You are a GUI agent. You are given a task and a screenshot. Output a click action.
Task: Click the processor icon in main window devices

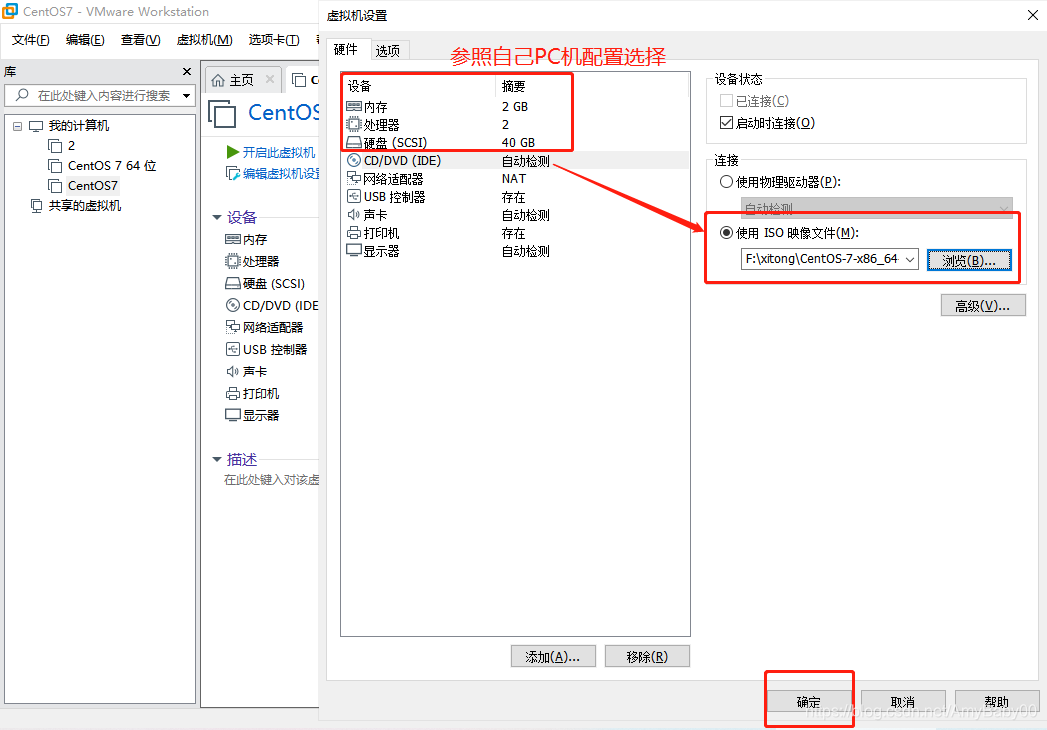tap(233, 261)
